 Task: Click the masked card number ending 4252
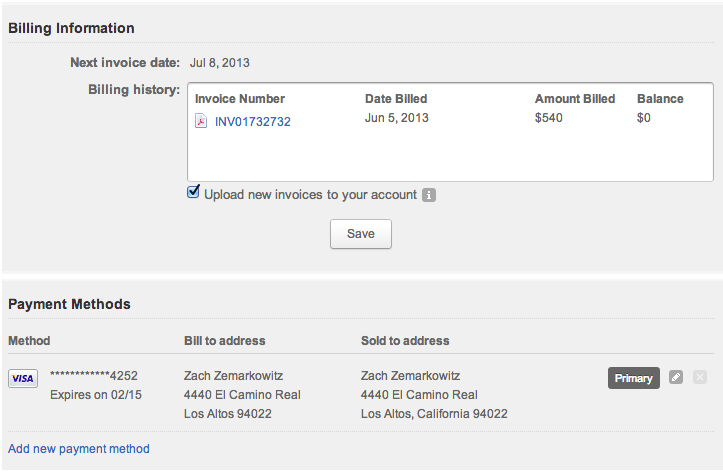coord(94,376)
